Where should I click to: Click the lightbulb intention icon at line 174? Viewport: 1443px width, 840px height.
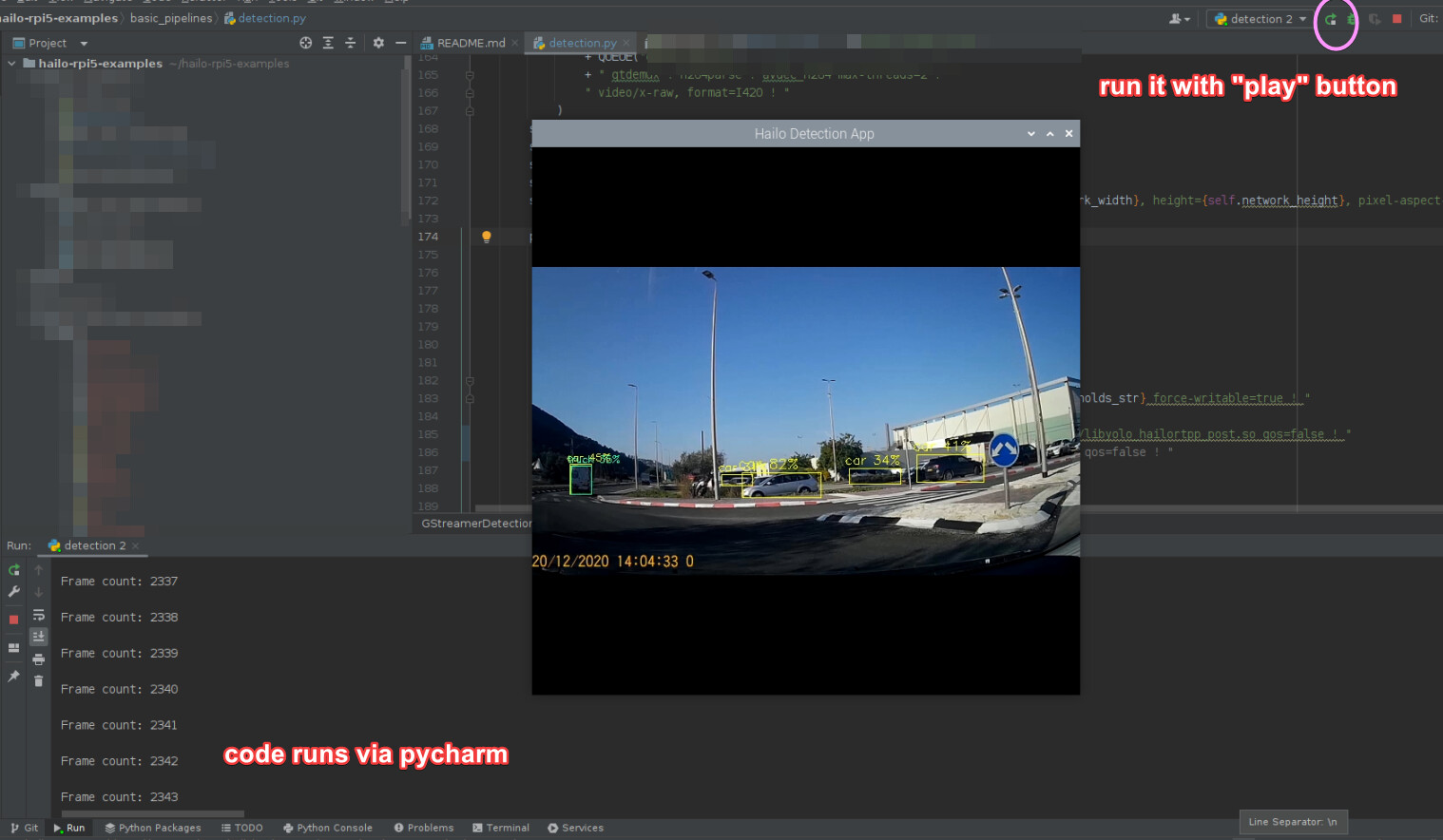tap(486, 237)
